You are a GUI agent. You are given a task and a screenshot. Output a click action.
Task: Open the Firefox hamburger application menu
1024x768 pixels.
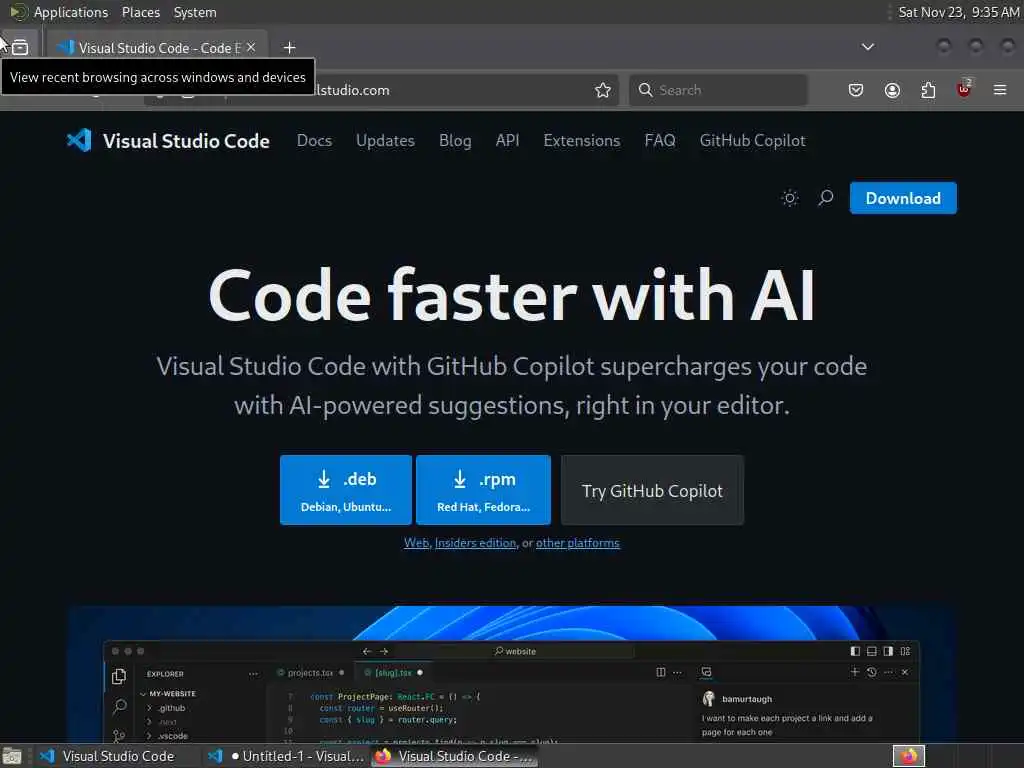(1000, 90)
